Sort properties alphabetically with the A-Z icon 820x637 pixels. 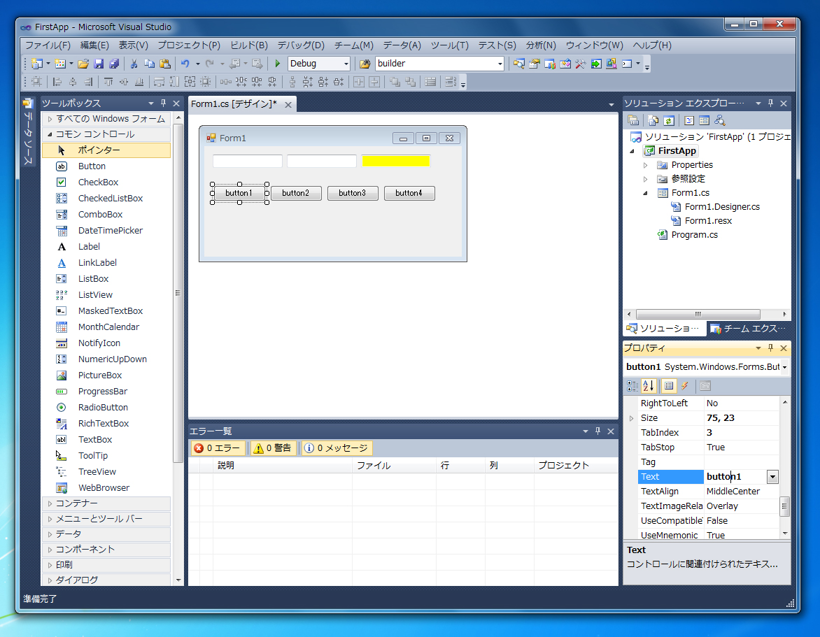[648, 387]
